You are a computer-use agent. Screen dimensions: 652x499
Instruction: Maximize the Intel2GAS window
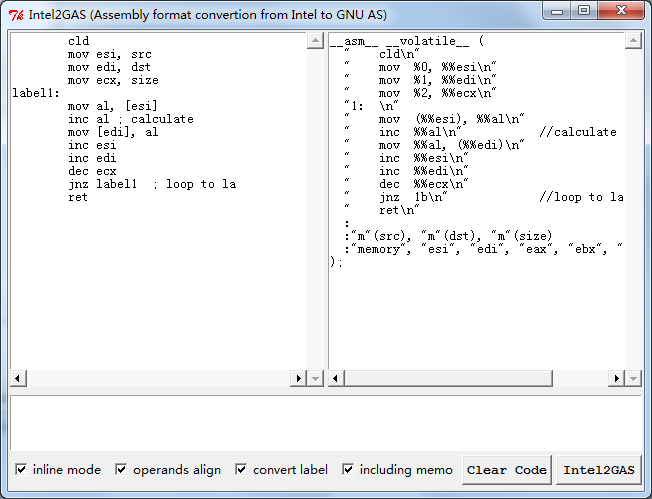pos(584,10)
